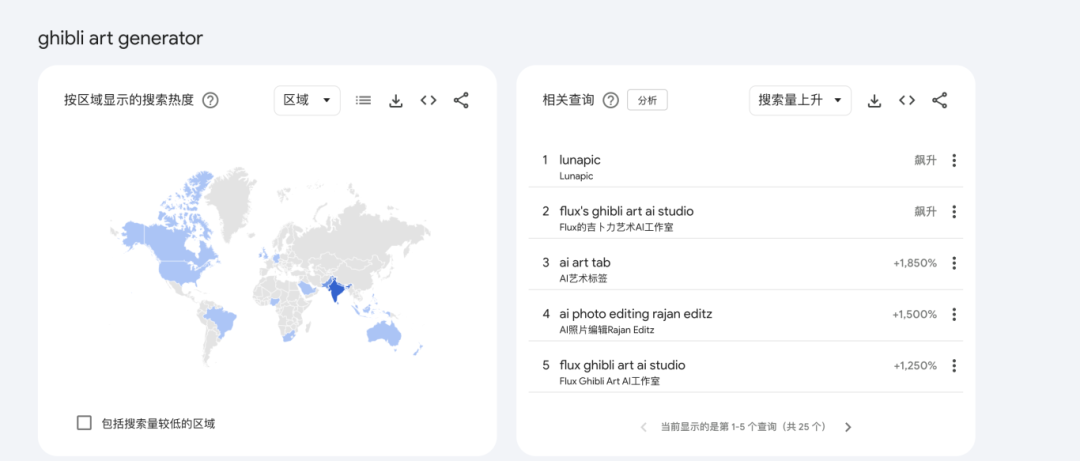The image size is (1080, 461).
Task: Open more options for ai art tab row
Action: (954, 263)
